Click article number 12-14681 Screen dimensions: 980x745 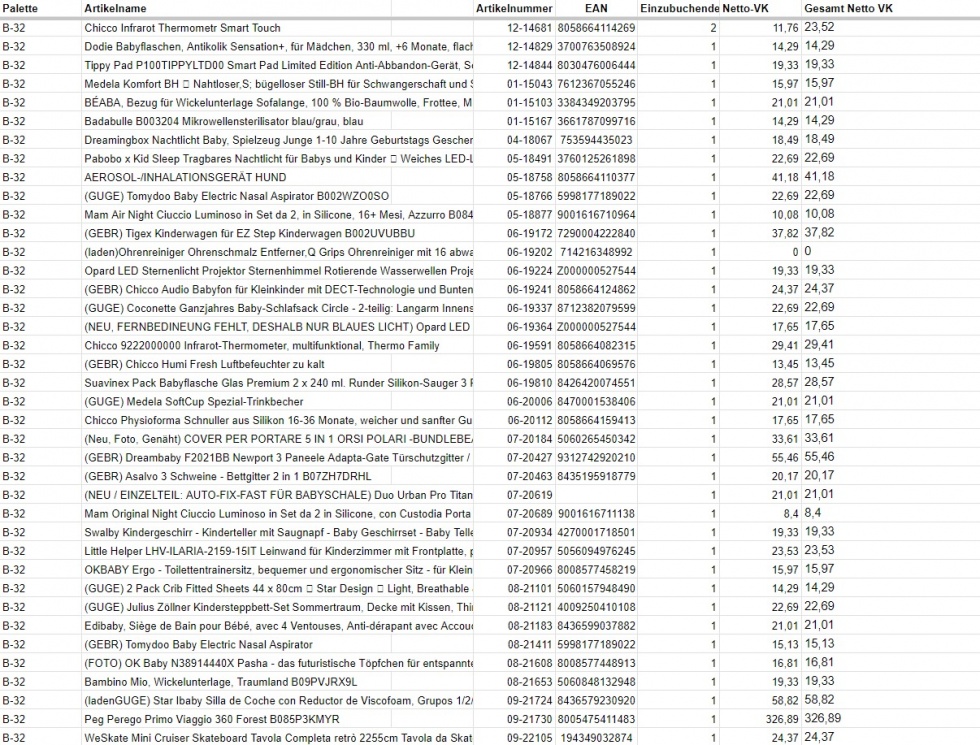tap(529, 28)
